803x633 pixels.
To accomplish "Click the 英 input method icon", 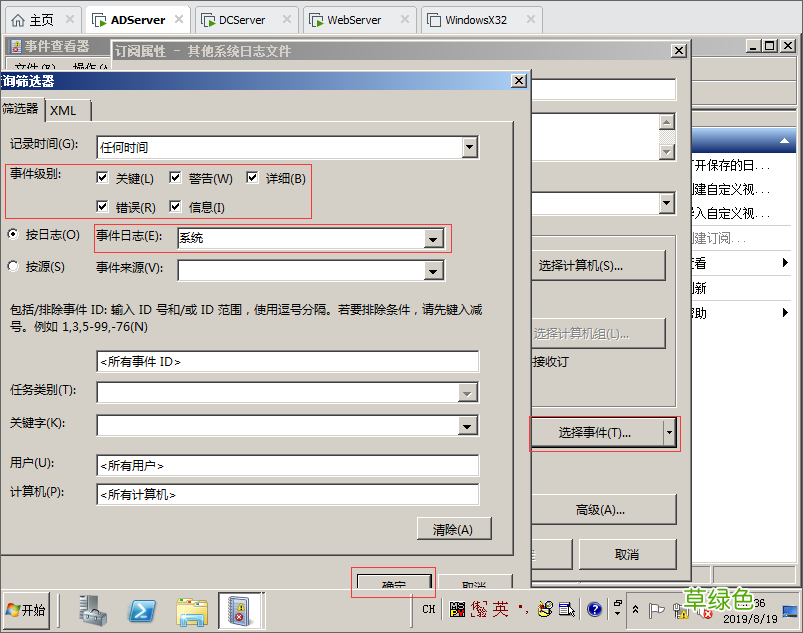I will [x=497, y=609].
